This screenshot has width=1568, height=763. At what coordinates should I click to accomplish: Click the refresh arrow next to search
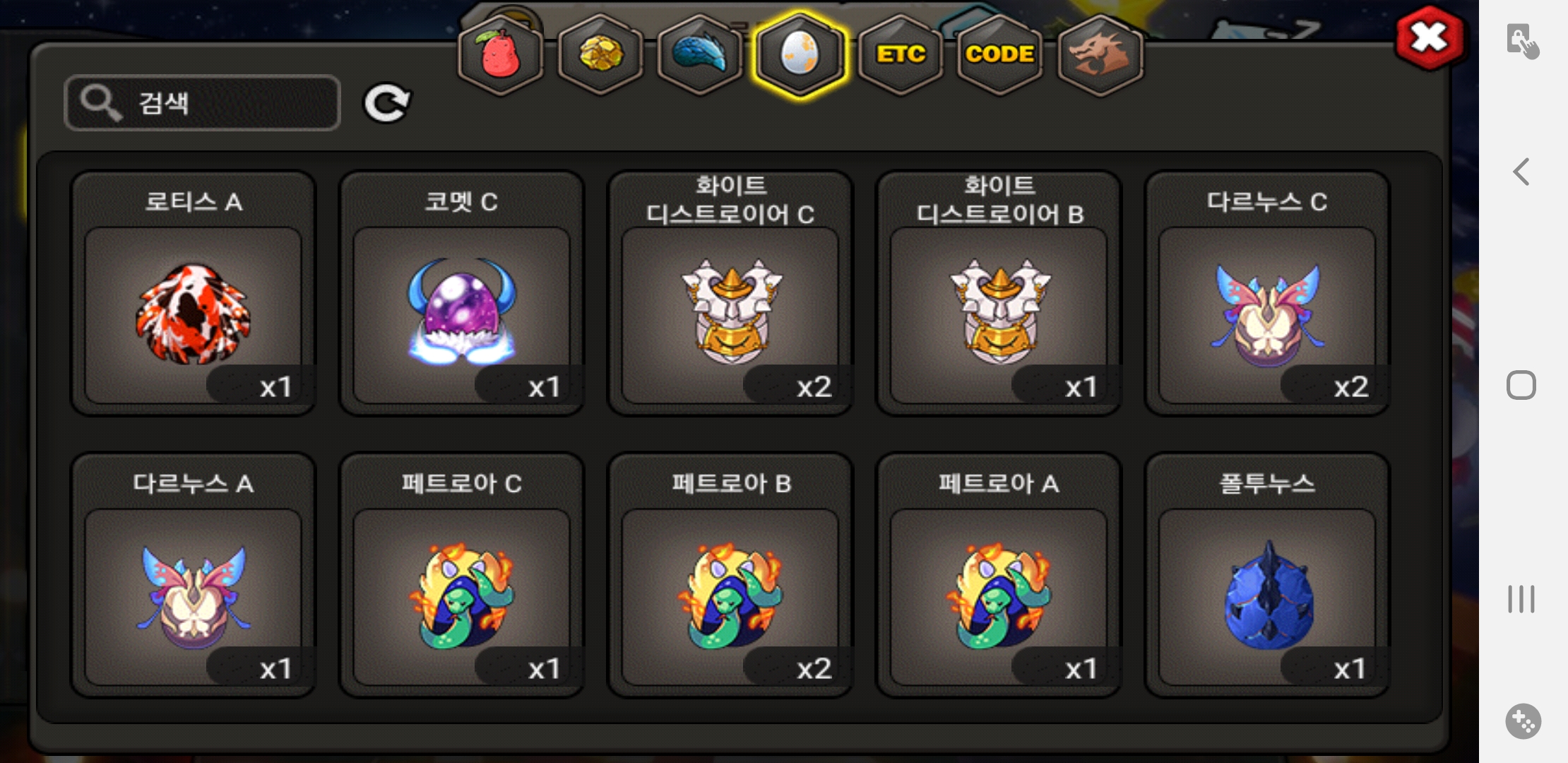point(386,104)
